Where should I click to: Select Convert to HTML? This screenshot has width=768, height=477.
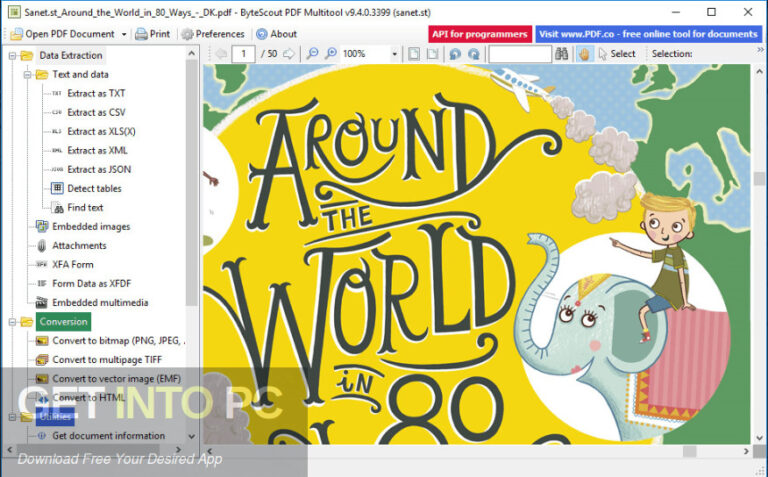(88, 398)
